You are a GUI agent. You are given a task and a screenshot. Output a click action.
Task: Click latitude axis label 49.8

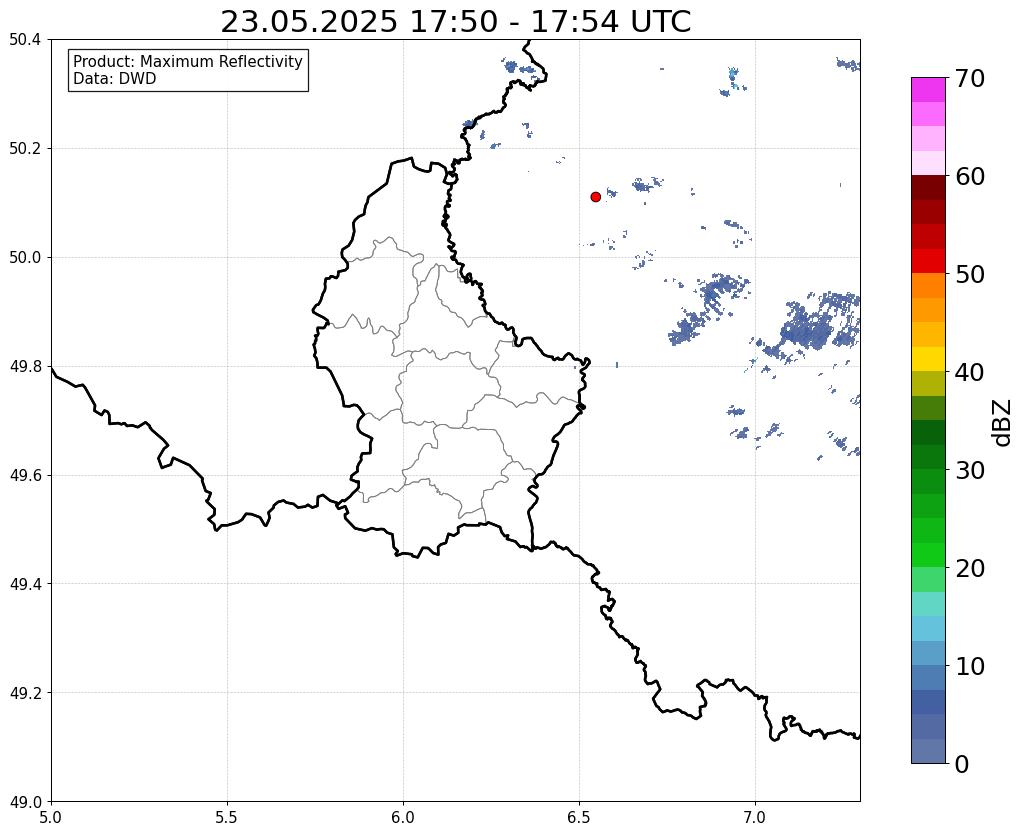[x=25, y=367]
